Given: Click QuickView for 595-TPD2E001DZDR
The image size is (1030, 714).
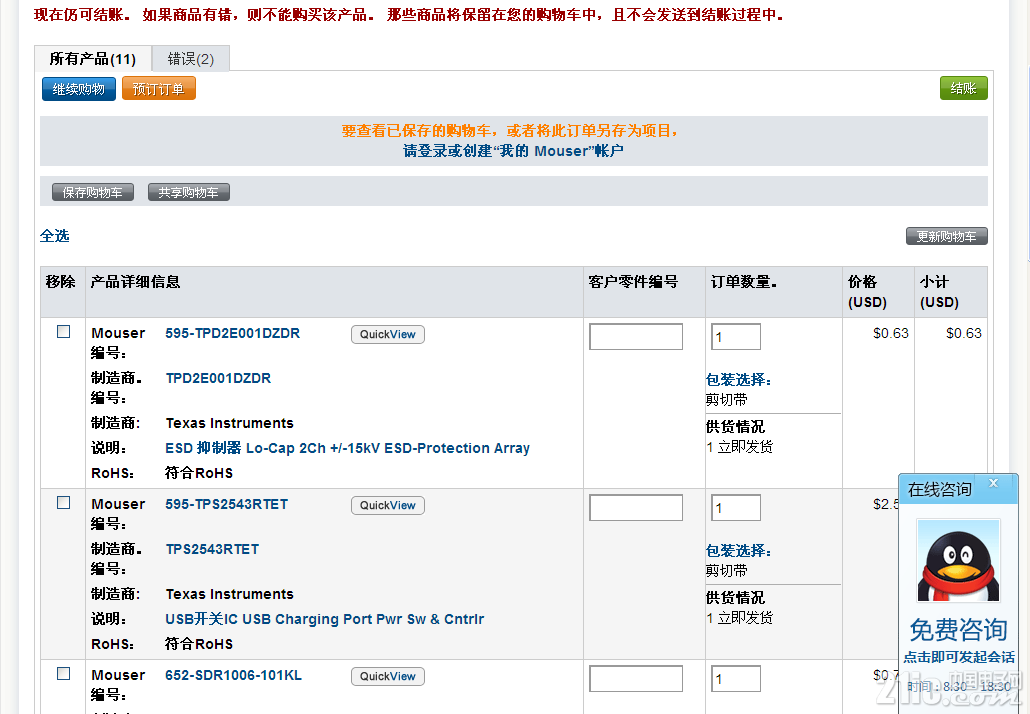Looking at the screenshot, I should click(388, 334).
